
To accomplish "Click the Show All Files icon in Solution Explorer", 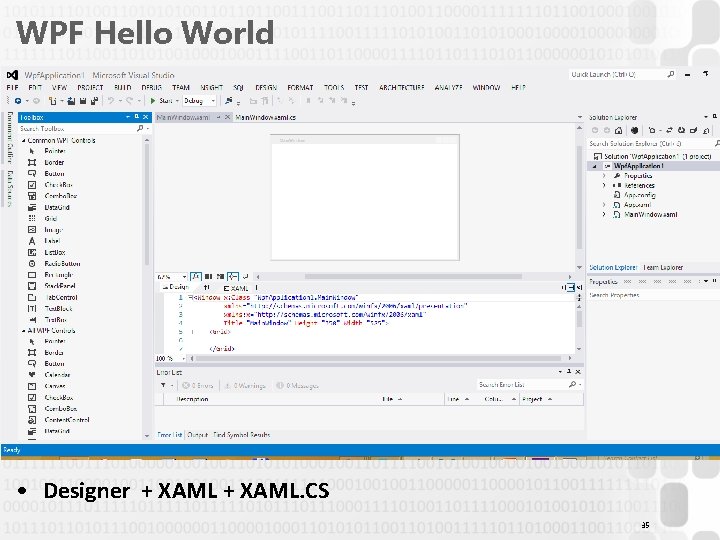I will click(706, 130).
